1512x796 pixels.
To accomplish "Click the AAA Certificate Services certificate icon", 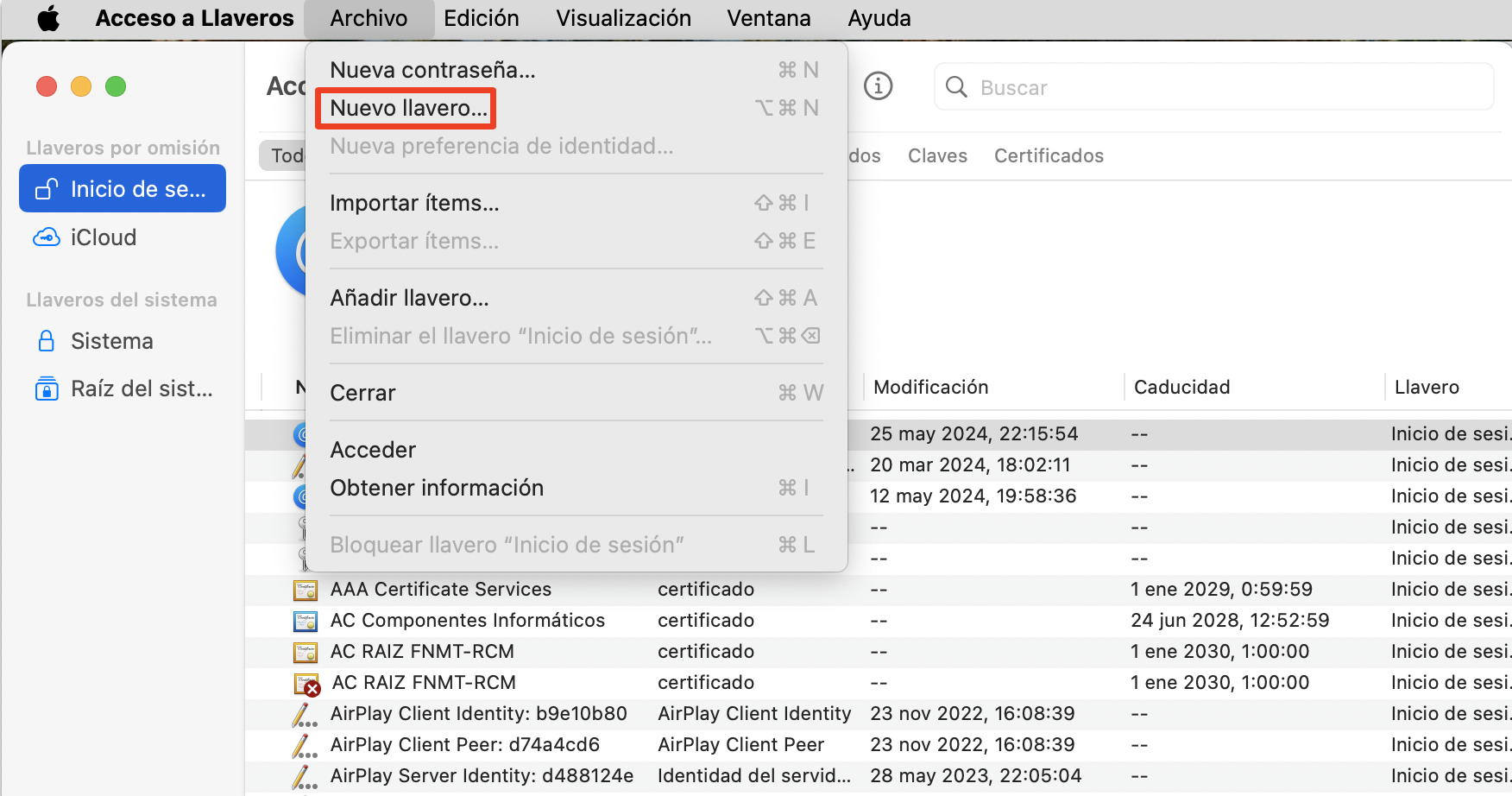I will click(x=306, y=589).
